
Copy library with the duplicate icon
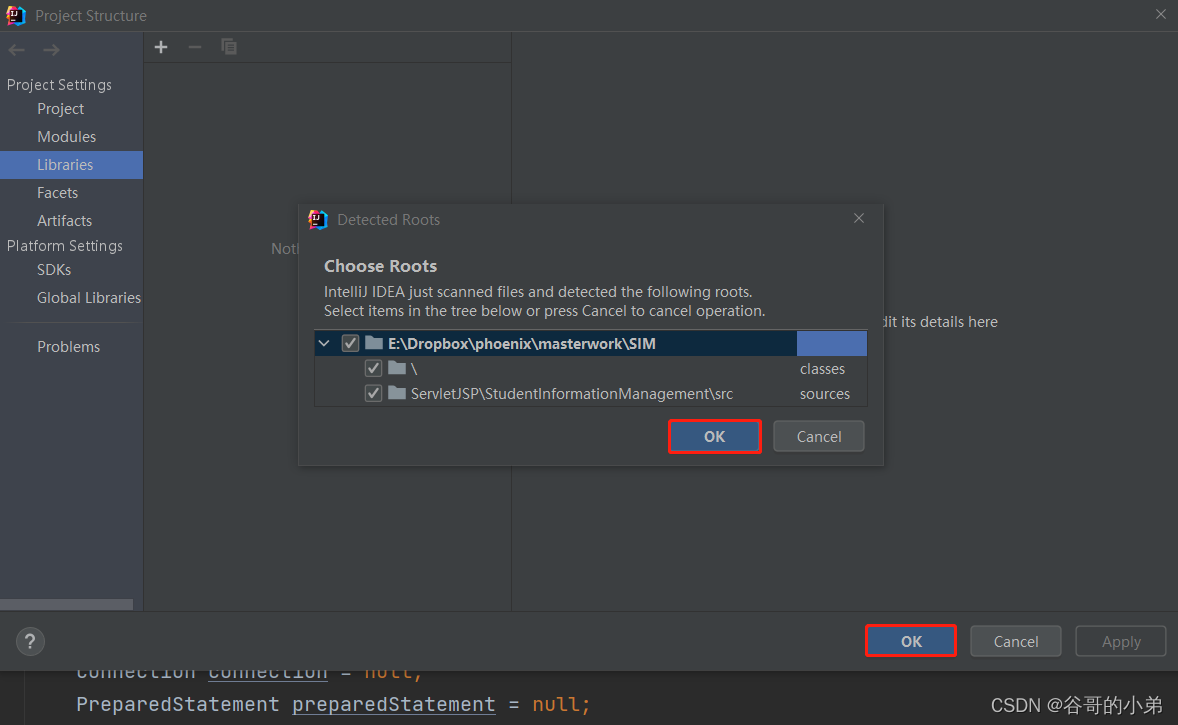click(229, 47)
